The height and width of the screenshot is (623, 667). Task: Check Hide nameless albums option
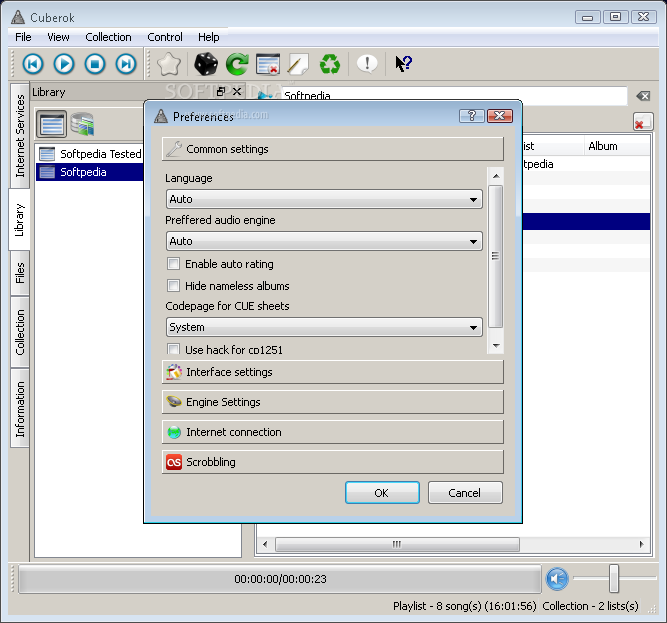tap(174, 285)
